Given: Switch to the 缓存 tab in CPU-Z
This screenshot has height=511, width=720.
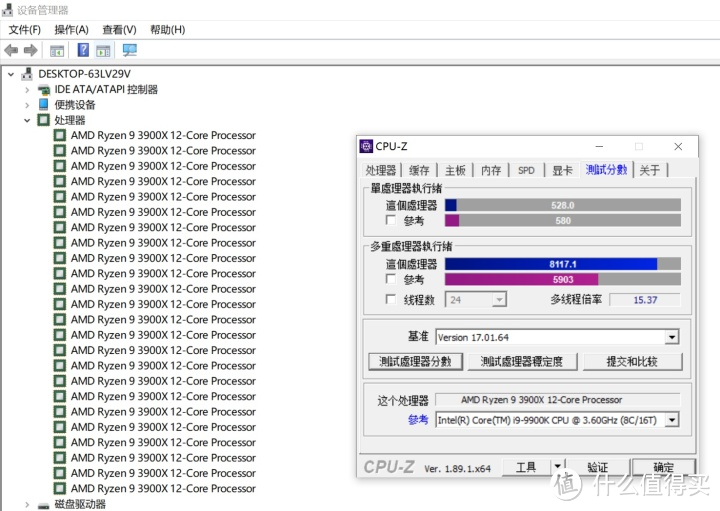Looking at the screenshot, I should [419, 170].
